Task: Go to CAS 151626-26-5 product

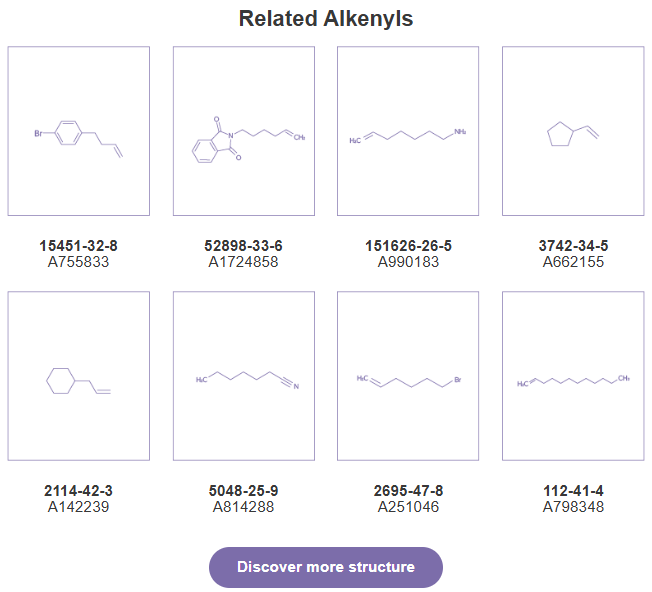Action: (x=408, y=246)
